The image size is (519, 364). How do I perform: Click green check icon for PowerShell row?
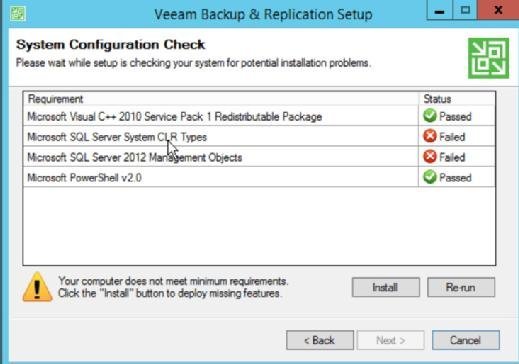click(x=430, y=177)
